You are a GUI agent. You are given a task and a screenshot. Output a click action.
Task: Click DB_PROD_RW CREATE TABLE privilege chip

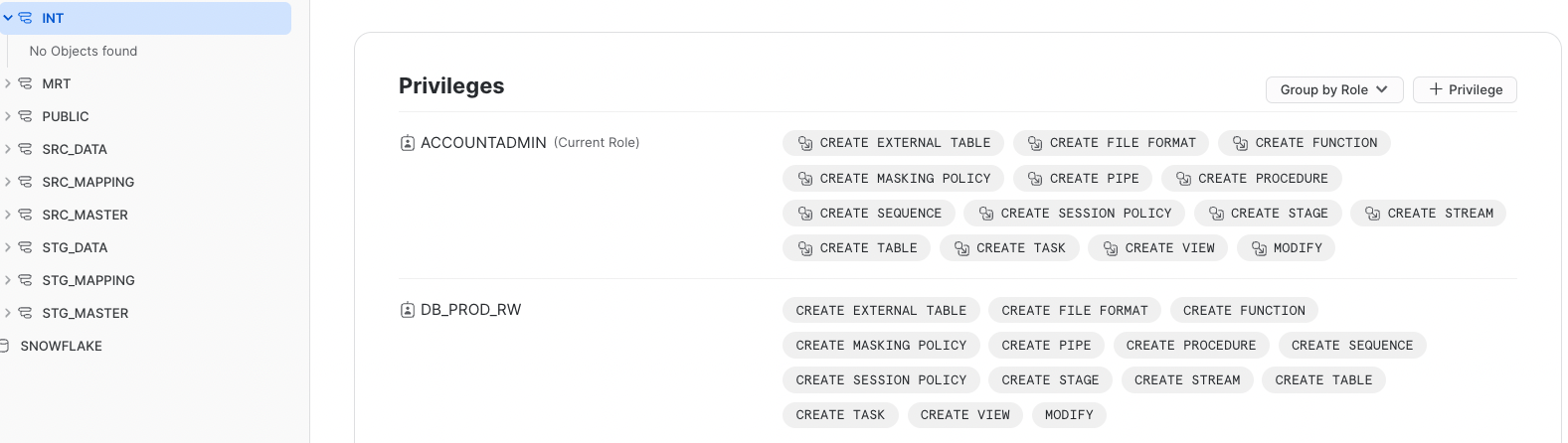[1323, 380]
